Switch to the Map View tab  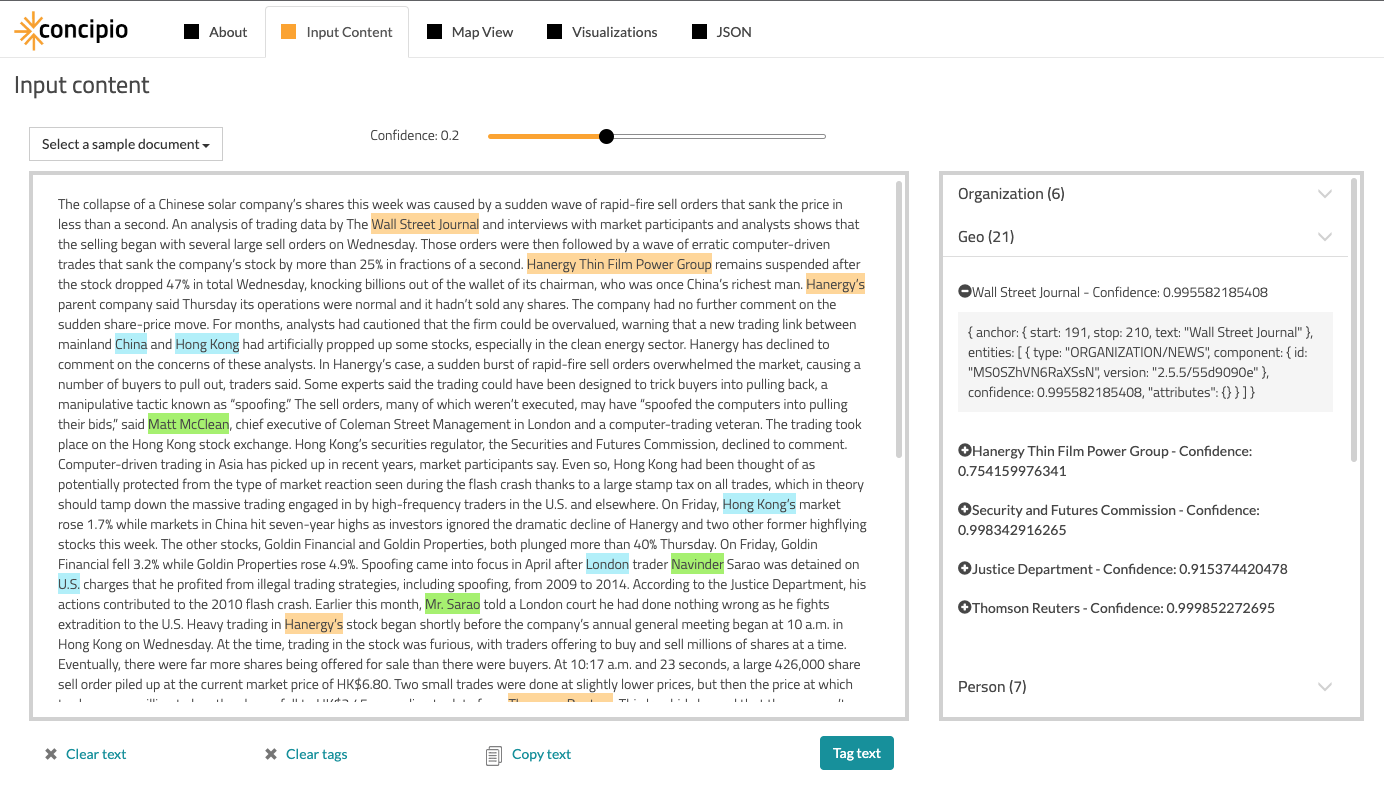470,31
